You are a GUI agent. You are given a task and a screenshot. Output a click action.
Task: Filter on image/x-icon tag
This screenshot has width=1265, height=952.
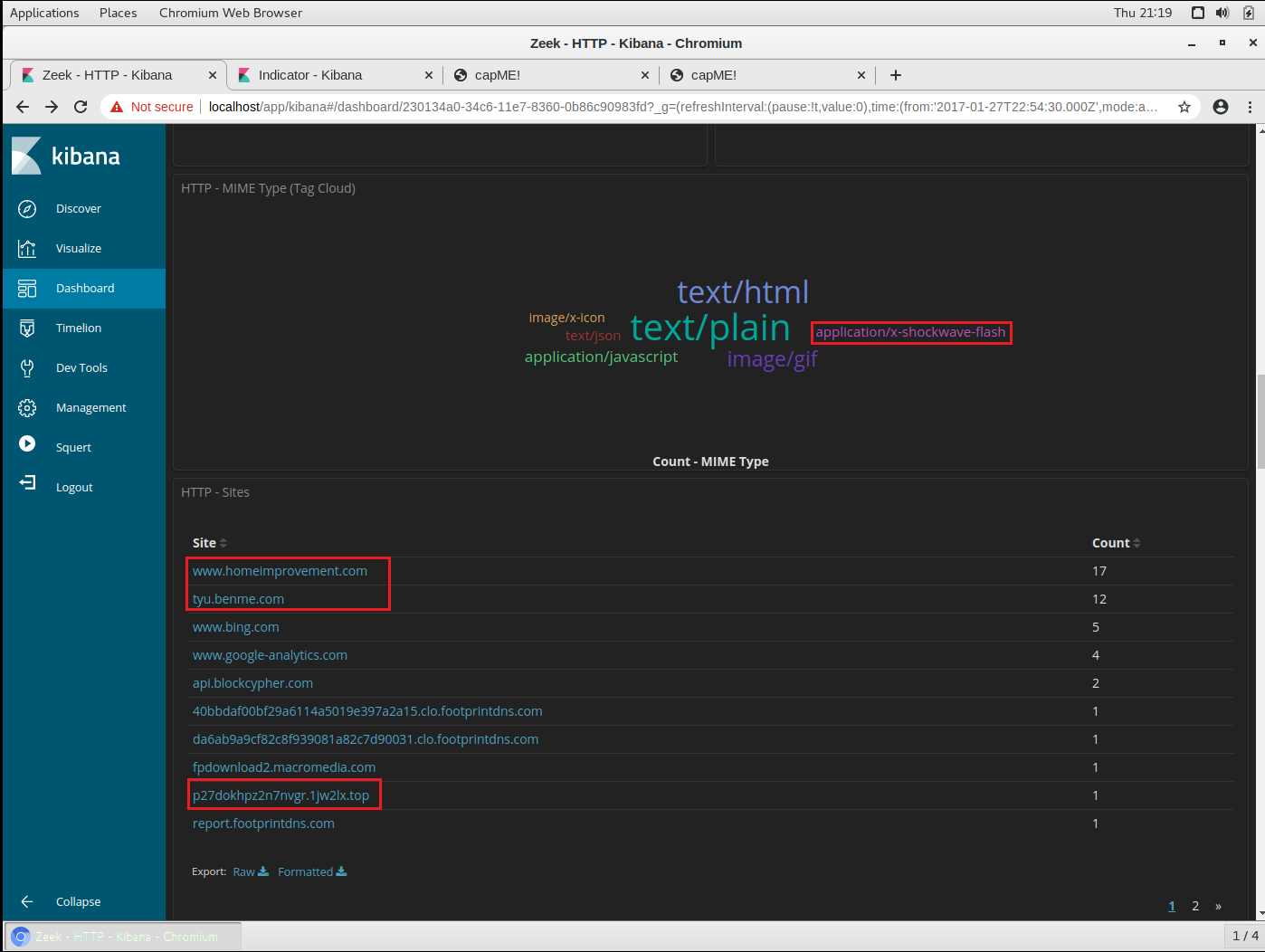coord(566,318)
